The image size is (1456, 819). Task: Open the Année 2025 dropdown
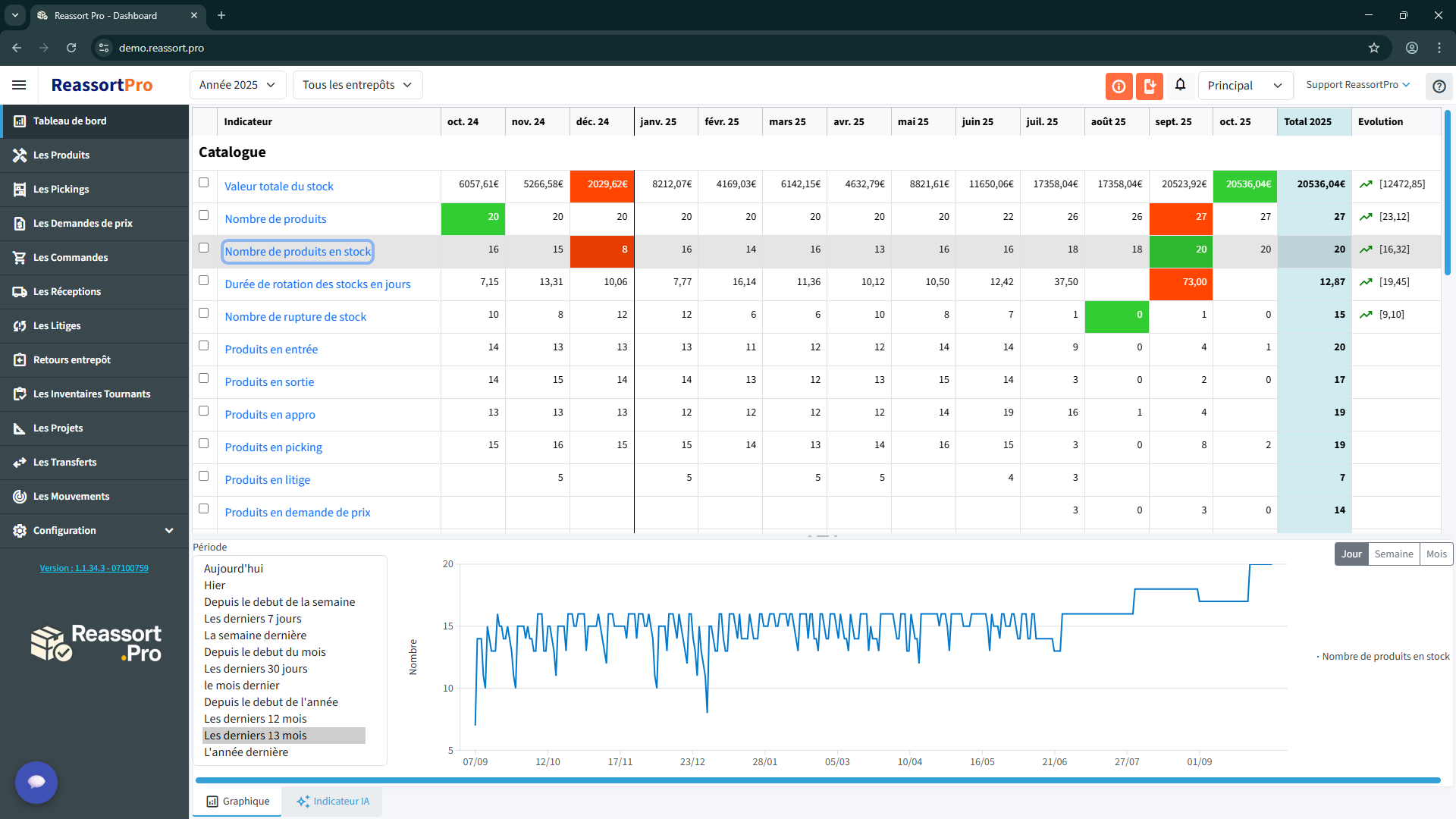pos(237,85)
